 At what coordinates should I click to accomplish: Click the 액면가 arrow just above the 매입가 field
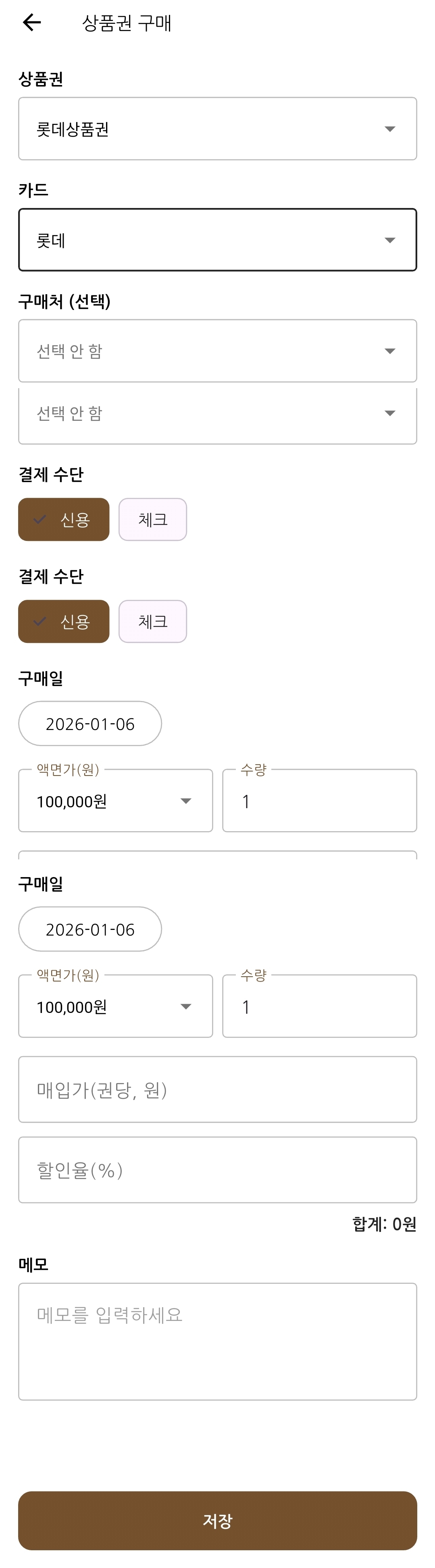pos(186,1007)
